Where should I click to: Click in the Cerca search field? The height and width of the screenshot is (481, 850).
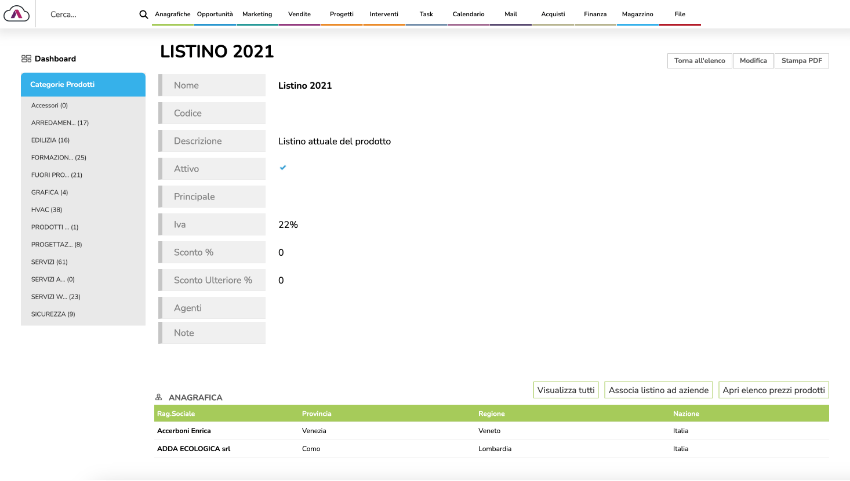[x=90, y=15]
